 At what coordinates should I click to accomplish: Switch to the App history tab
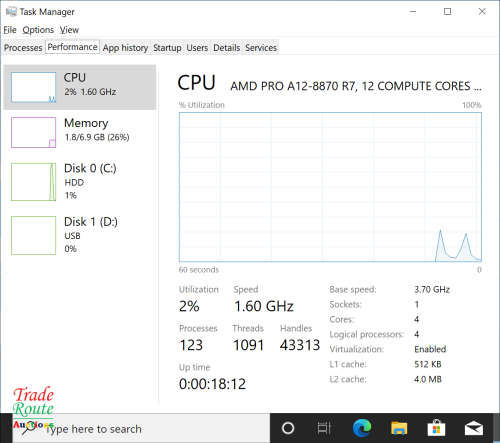[125, 48]
